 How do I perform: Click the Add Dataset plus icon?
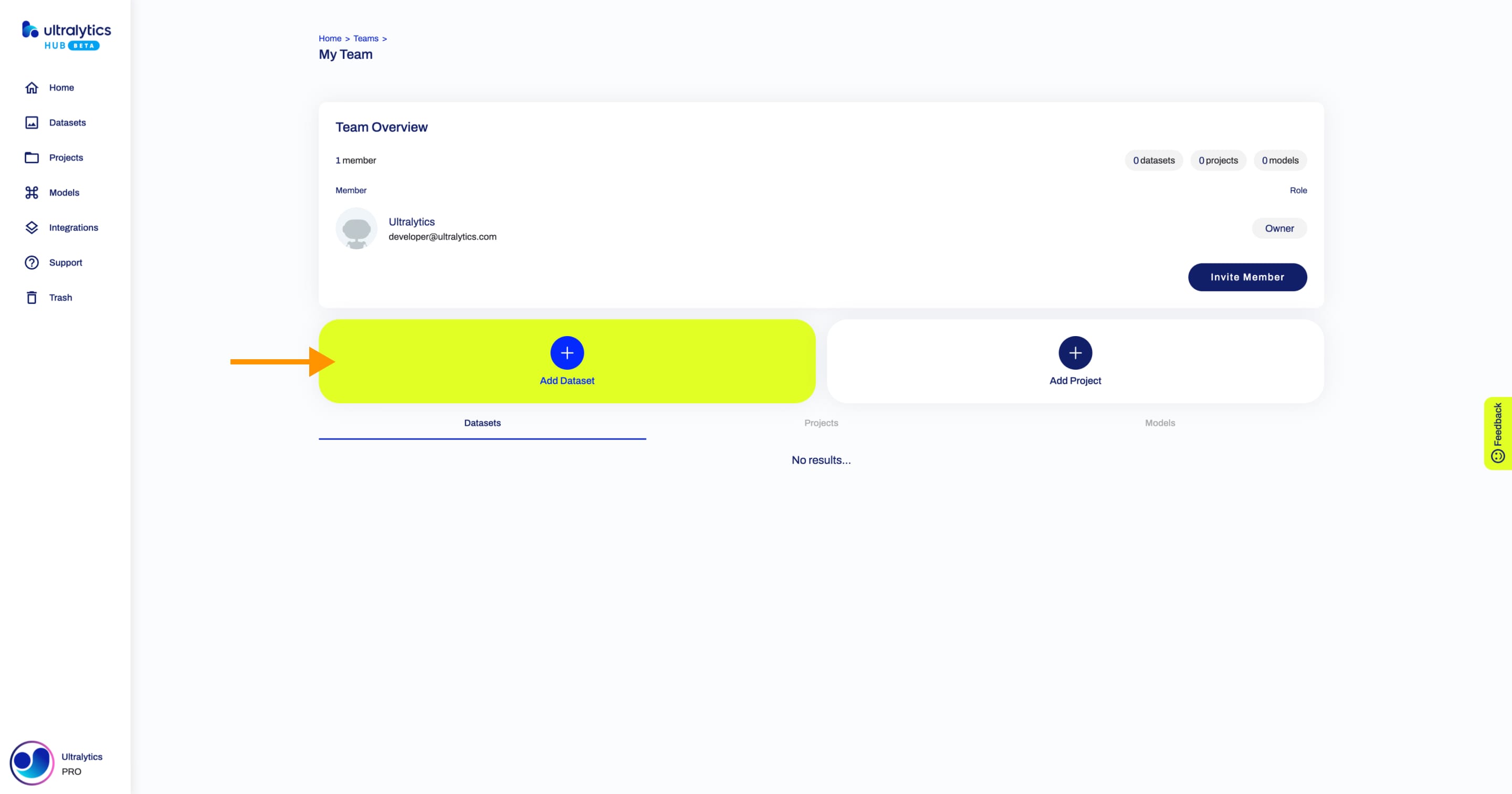coord(566,353)
